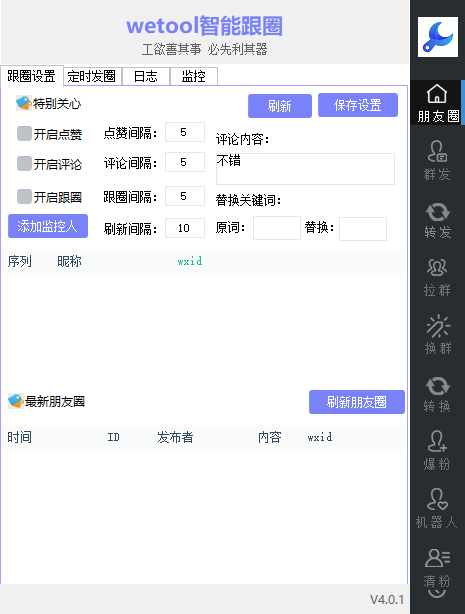Check the 开启跟圈 checkbox
Image resolution: width=465 pixels, height=614 pixels.
click(24, 197)
